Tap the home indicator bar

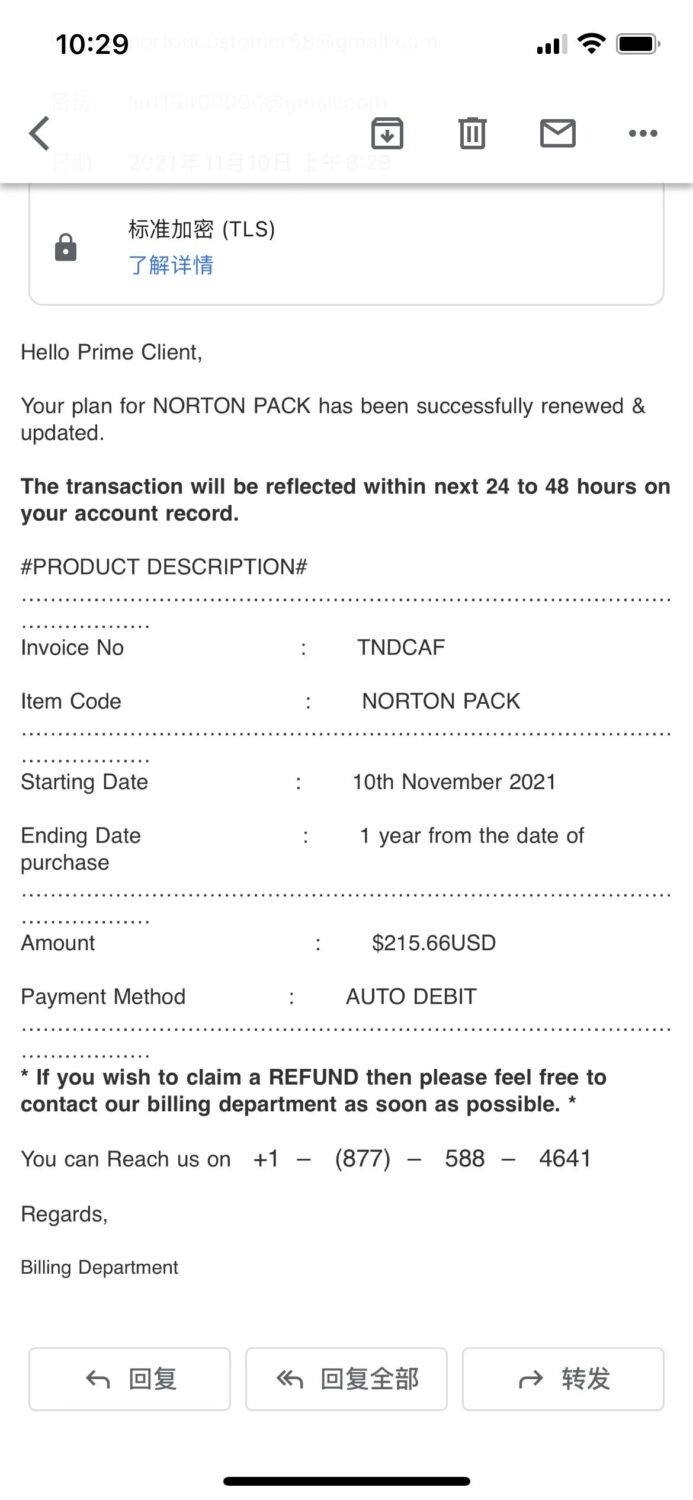346,1481
